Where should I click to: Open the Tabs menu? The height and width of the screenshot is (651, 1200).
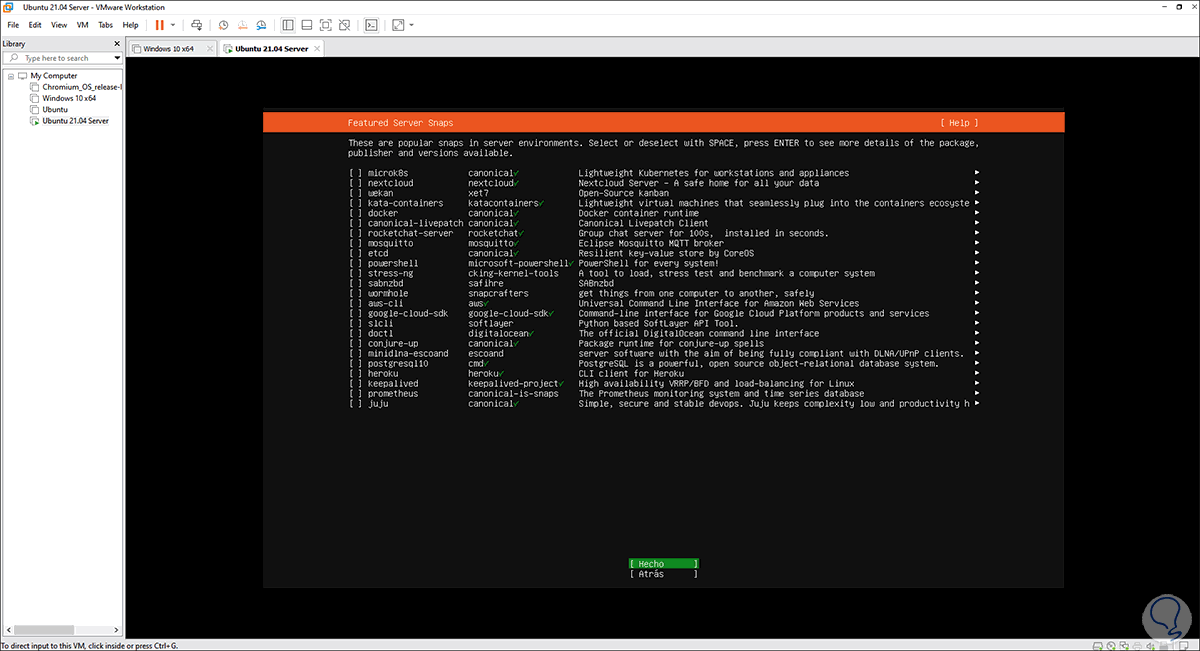point(106,24)
